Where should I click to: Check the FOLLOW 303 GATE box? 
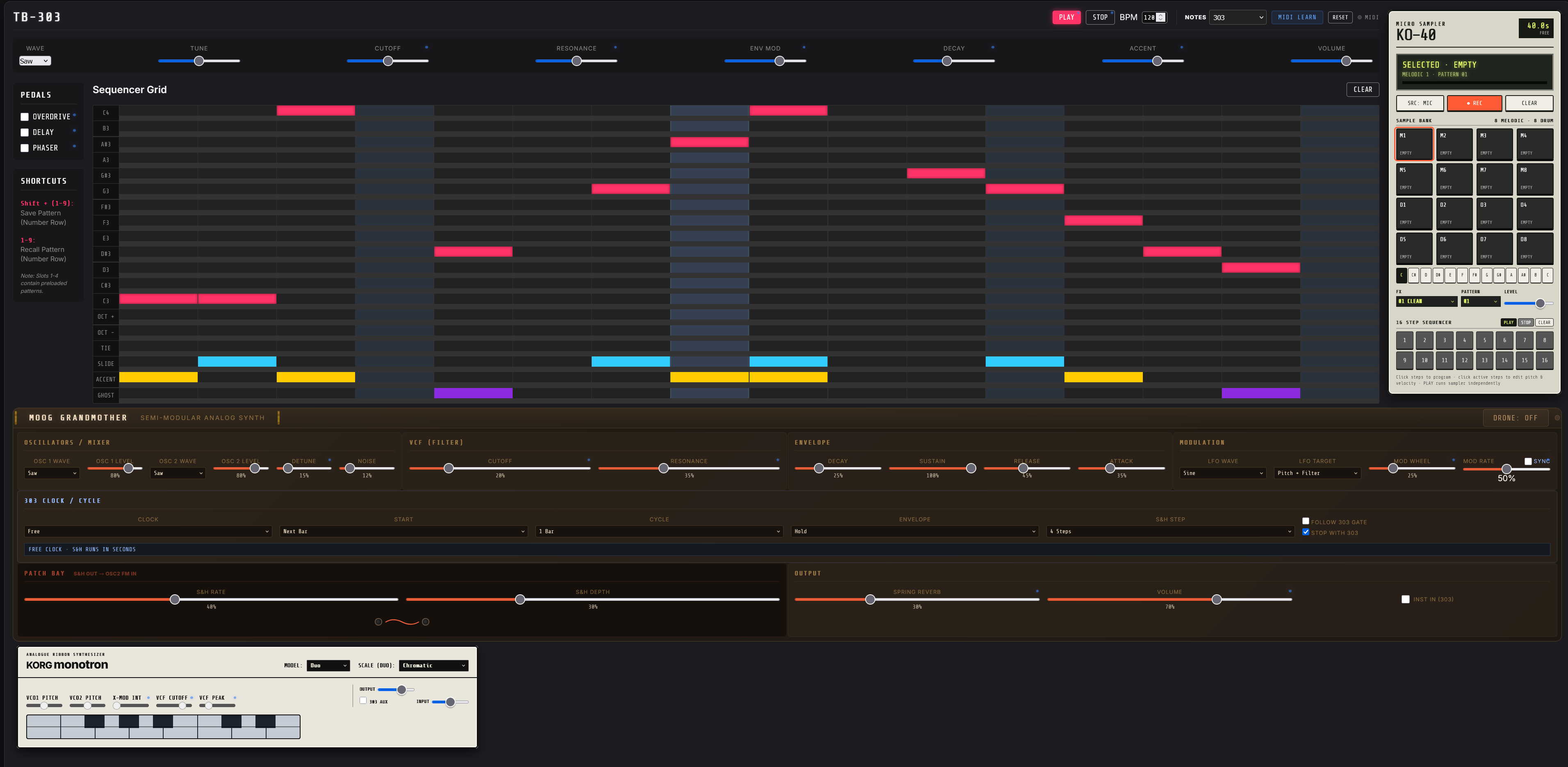pyautogui.click(x=1306, y=521)
